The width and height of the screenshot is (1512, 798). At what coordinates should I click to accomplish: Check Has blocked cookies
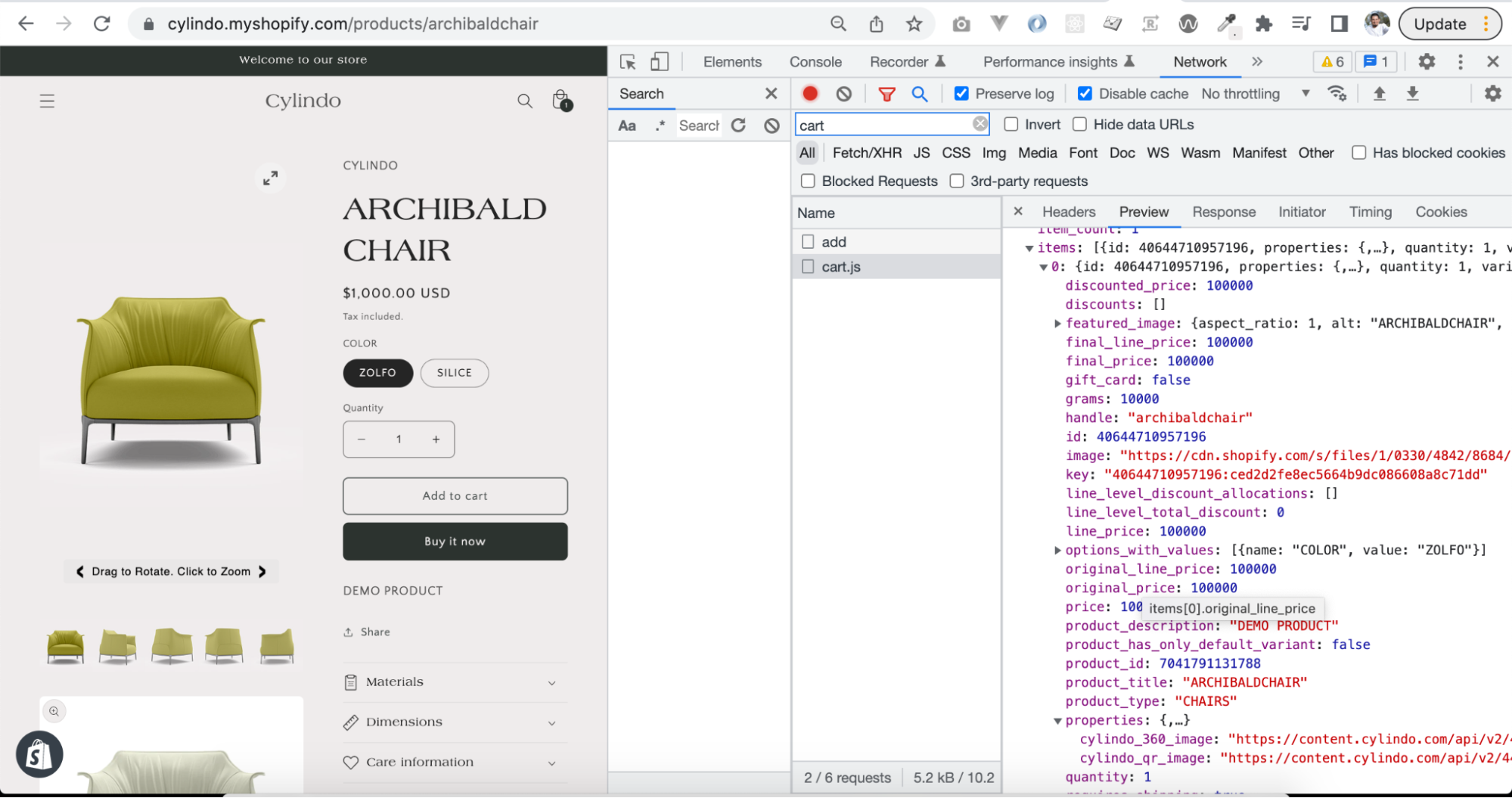[1358, 153]
